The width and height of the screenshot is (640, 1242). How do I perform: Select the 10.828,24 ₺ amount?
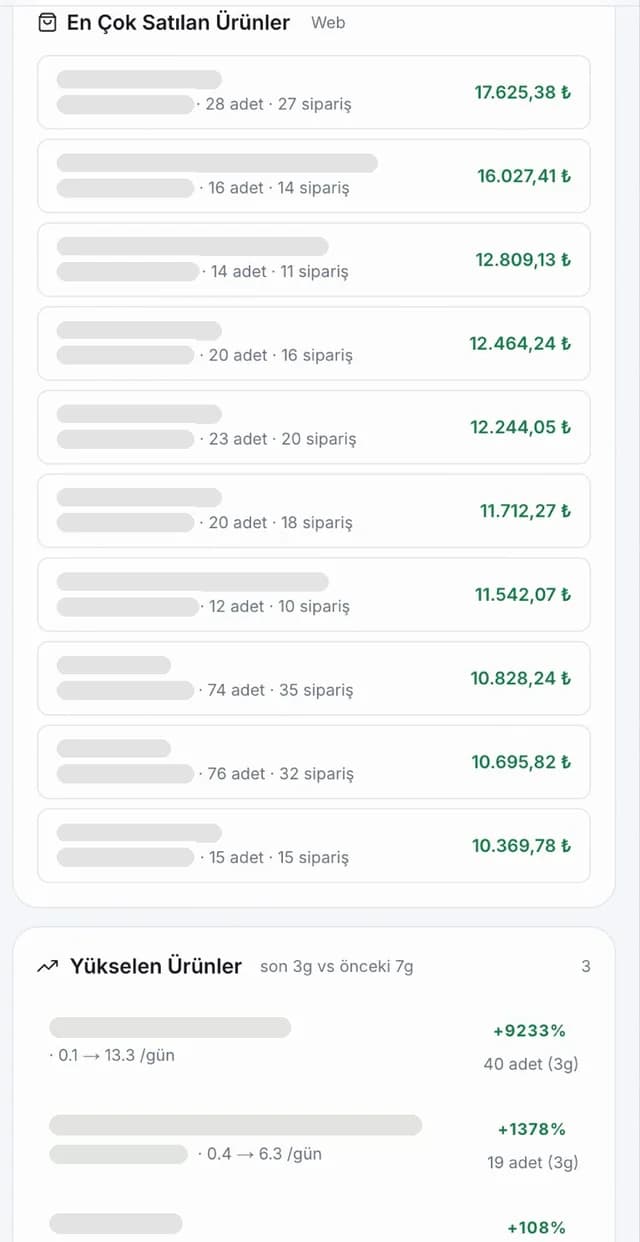[520, 678]
